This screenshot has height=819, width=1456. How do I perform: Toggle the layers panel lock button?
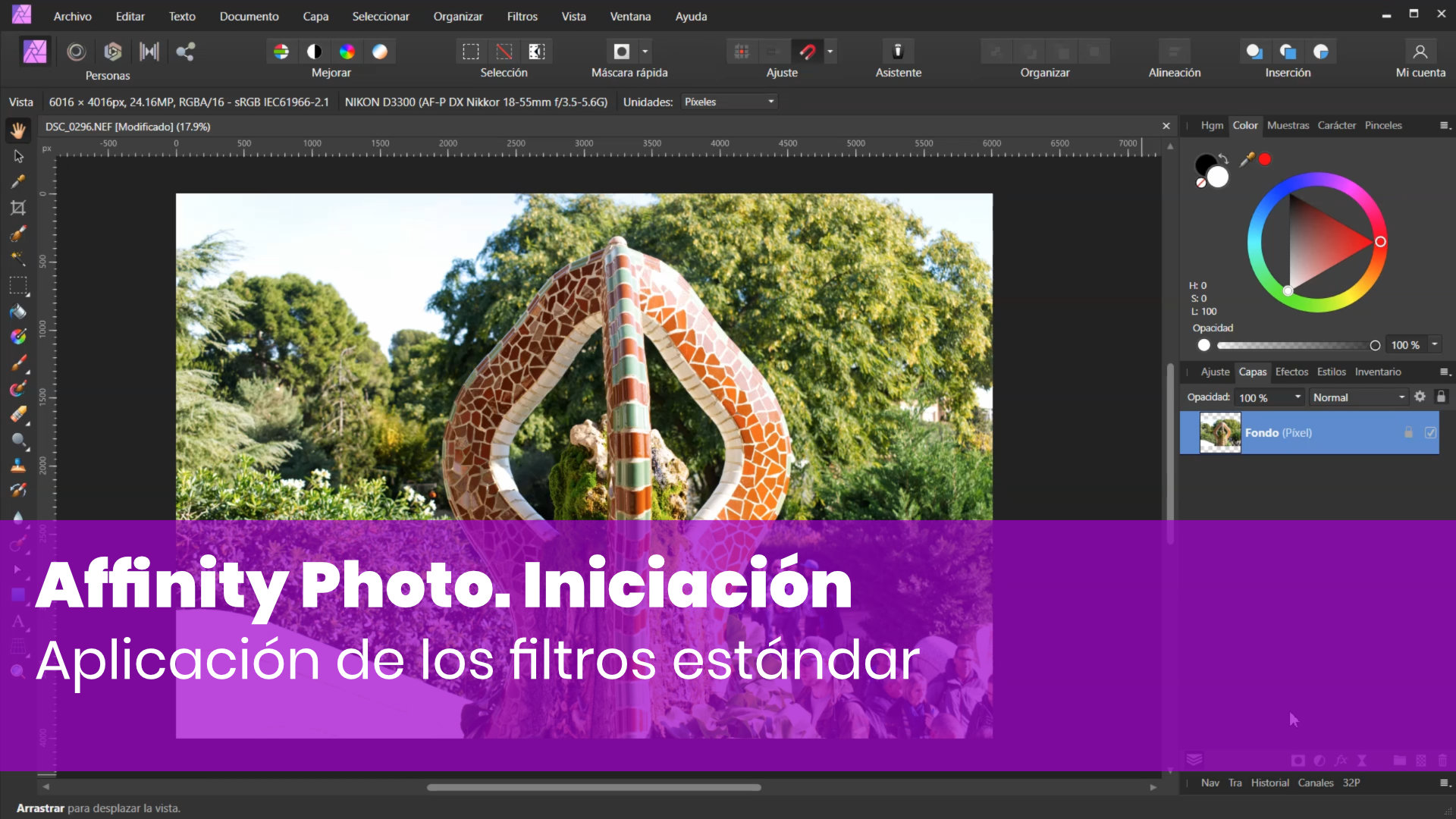coord(1441,397)
